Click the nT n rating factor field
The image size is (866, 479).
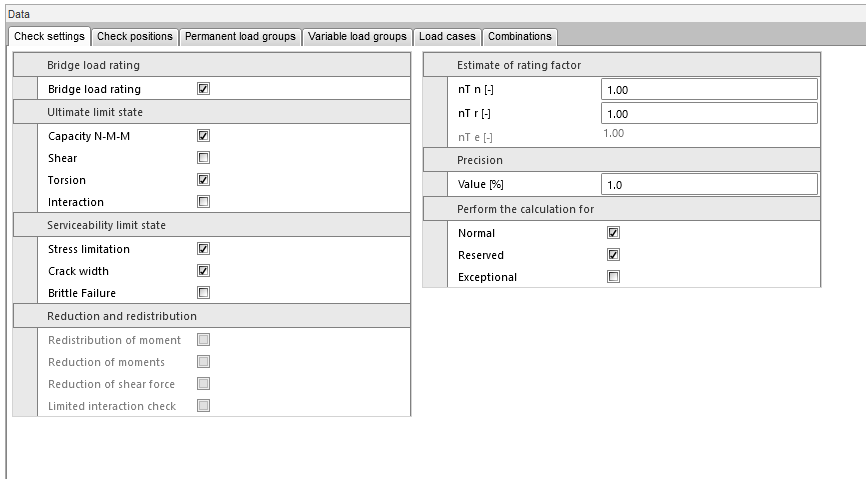point(709,90)
